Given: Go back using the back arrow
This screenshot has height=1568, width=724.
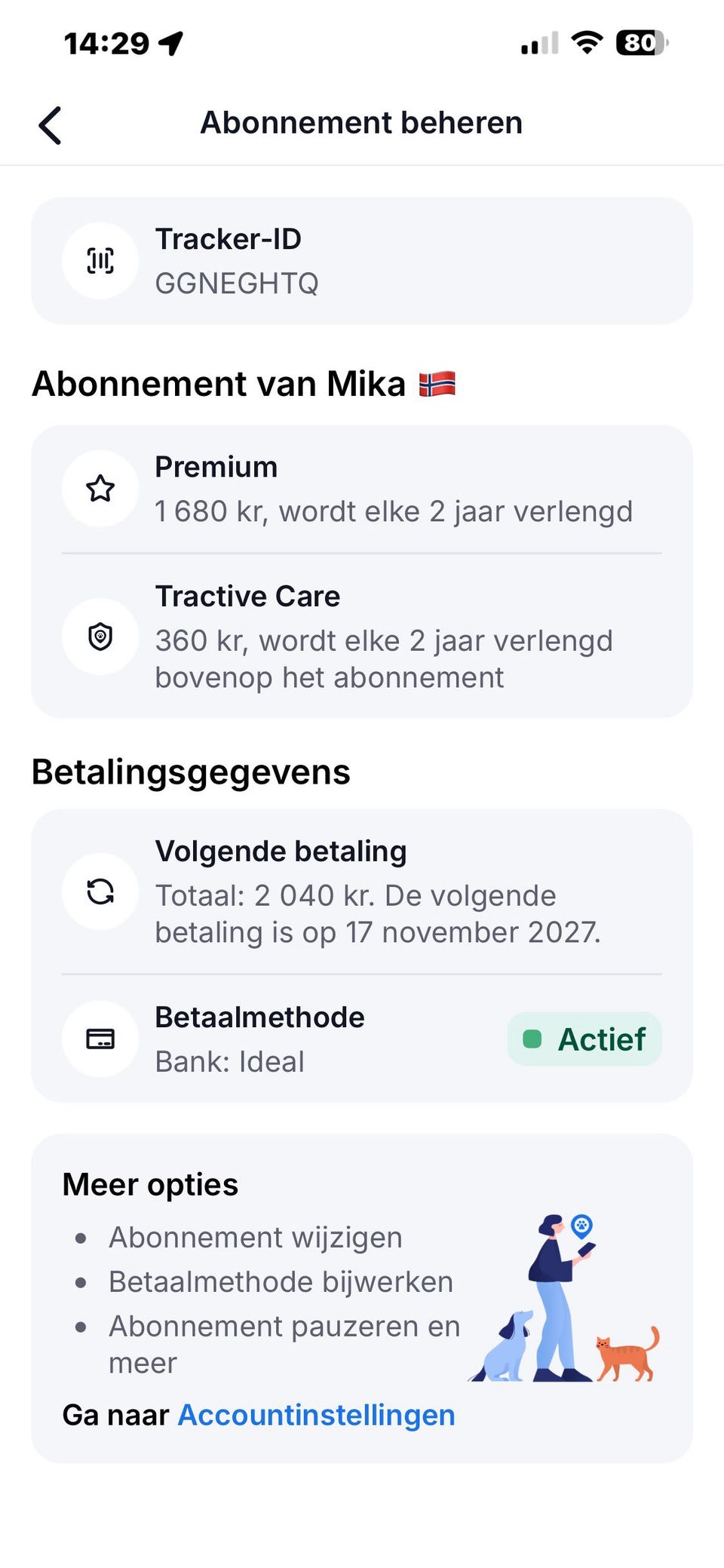Looking at the screenshot, I should pyautogui.click(x=50, y=124).
